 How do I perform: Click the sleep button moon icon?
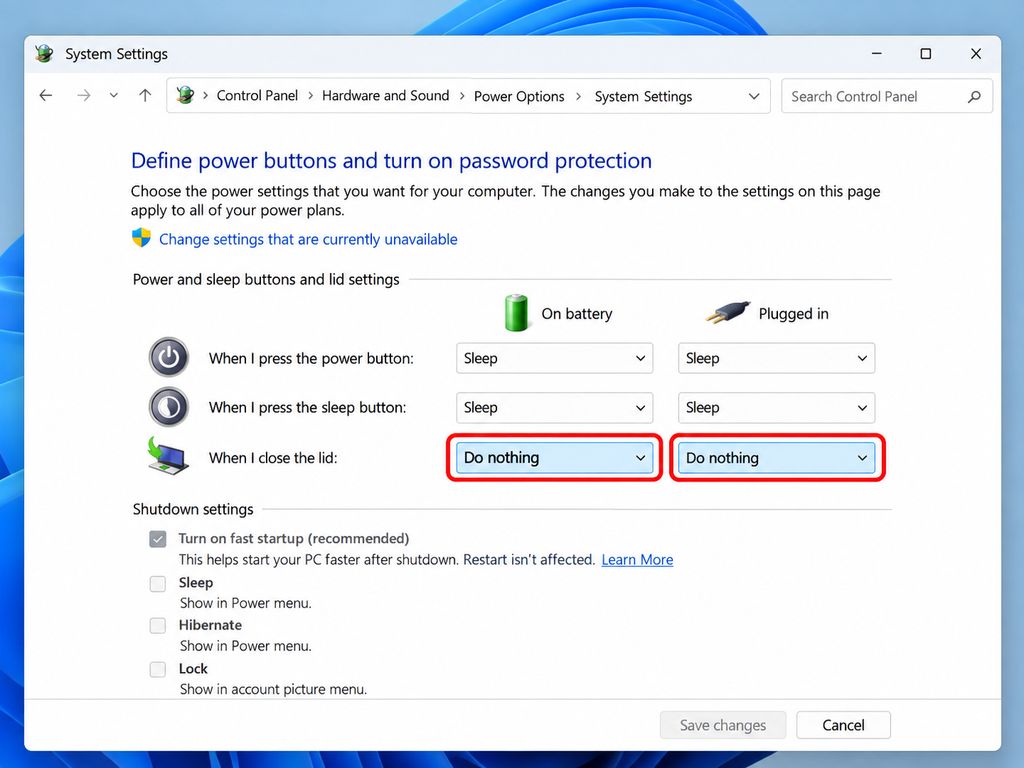(x=168, y=407)
